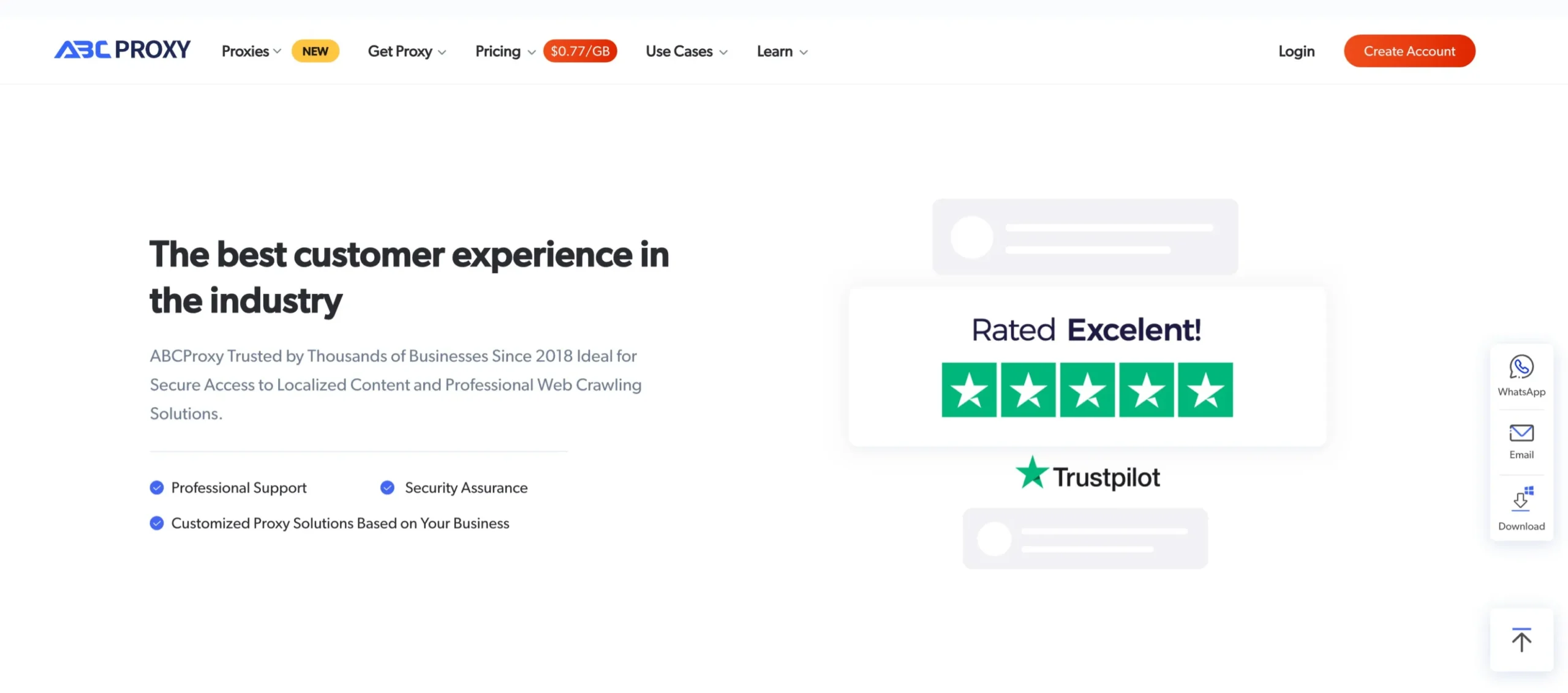
Task: Click the NEW badge icon next to Proxies
Action: tap(315, 50)
